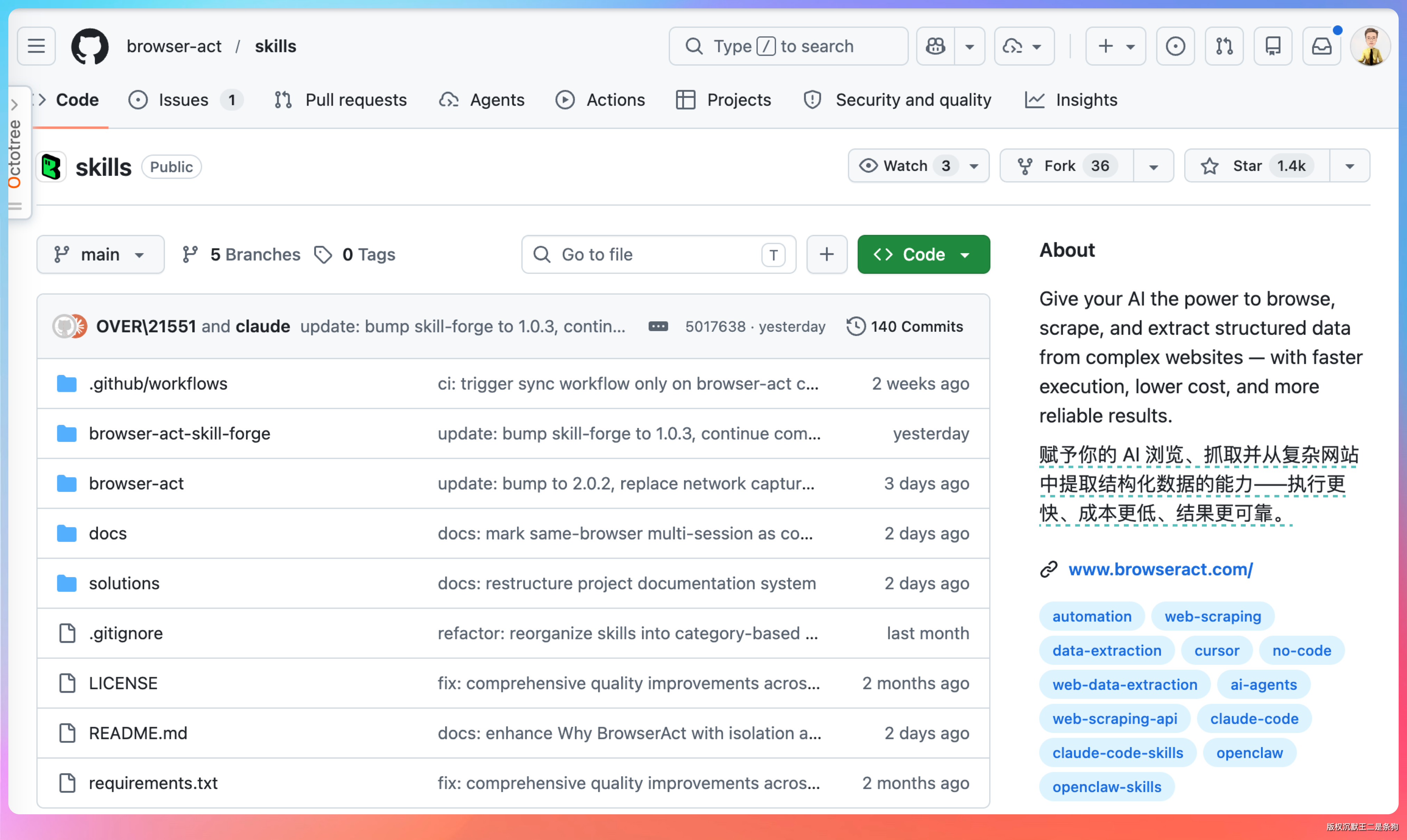
Task: Click the docs folder icon
Action: (x=67, y=533)
